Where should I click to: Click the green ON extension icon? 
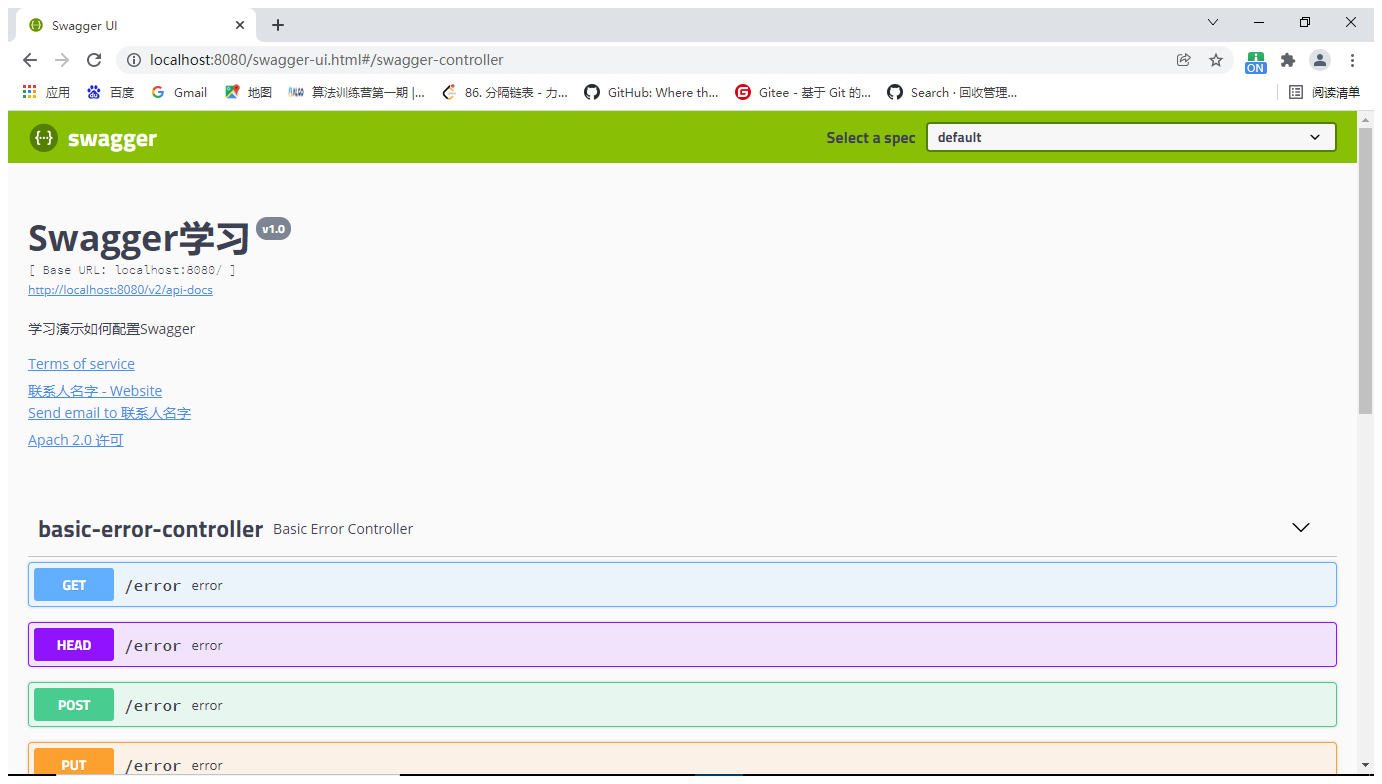click(1255, 60)
